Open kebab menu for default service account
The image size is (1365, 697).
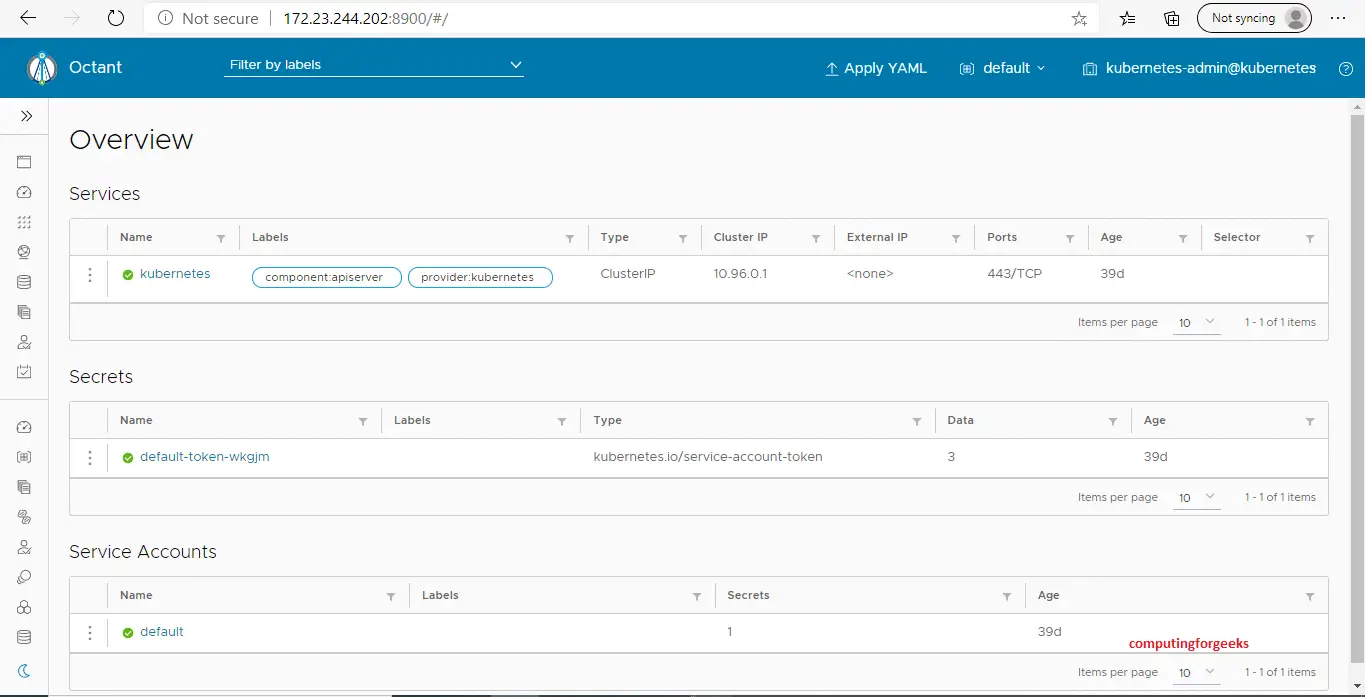[x=89, y=632]
